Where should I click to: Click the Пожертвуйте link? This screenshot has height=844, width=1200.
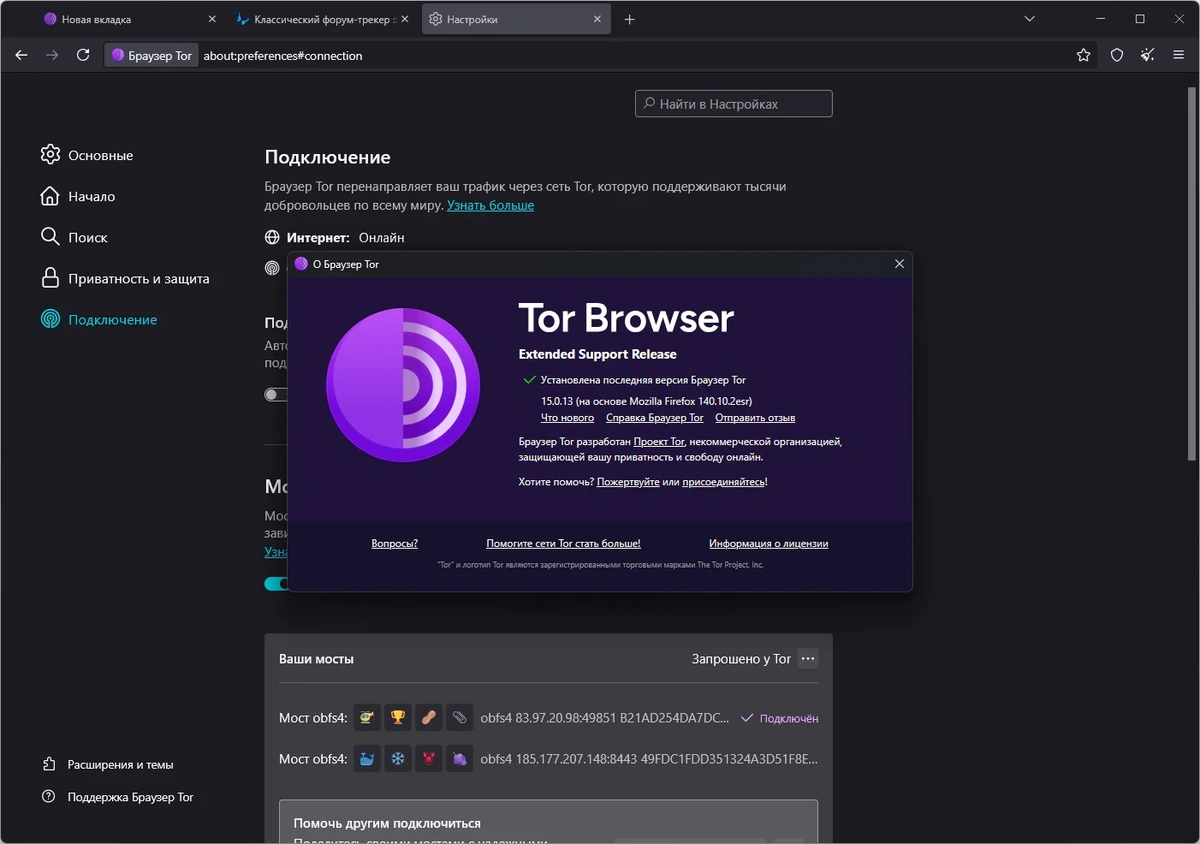pos(628,482)
